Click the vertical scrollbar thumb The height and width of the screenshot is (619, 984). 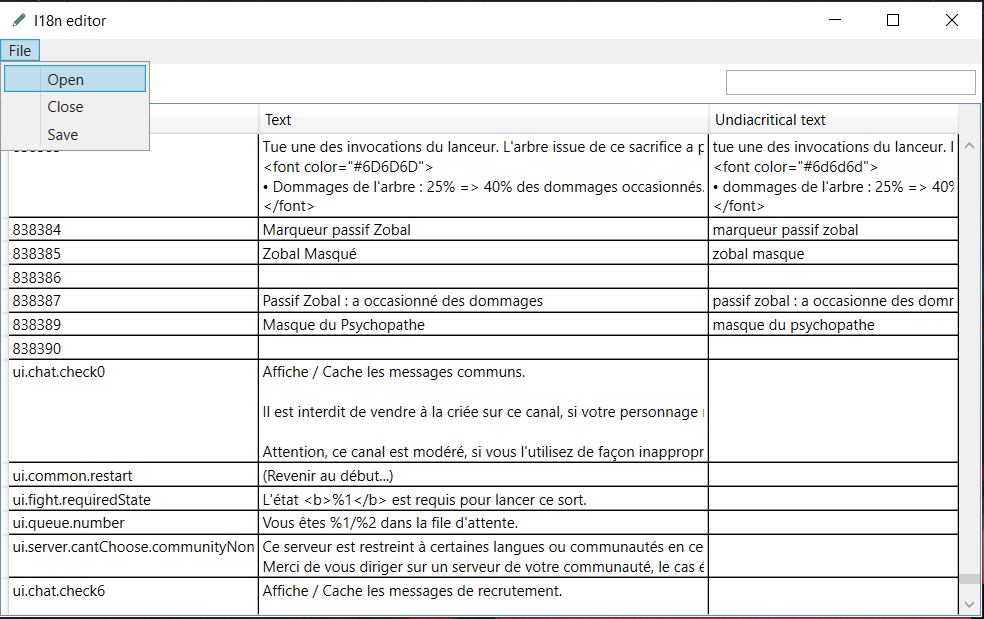(969, 579)
